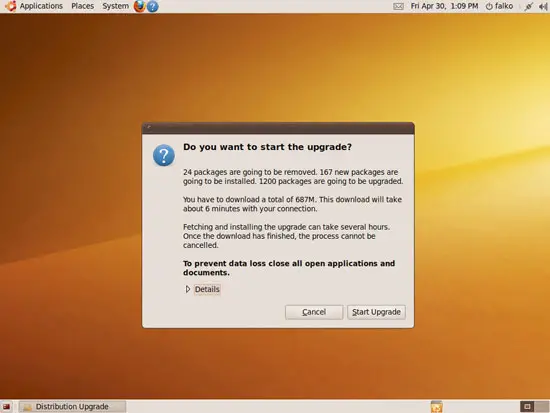The image size is (550, 413).
Task: Click the date and time clock
Action: [x=444, y=6]
